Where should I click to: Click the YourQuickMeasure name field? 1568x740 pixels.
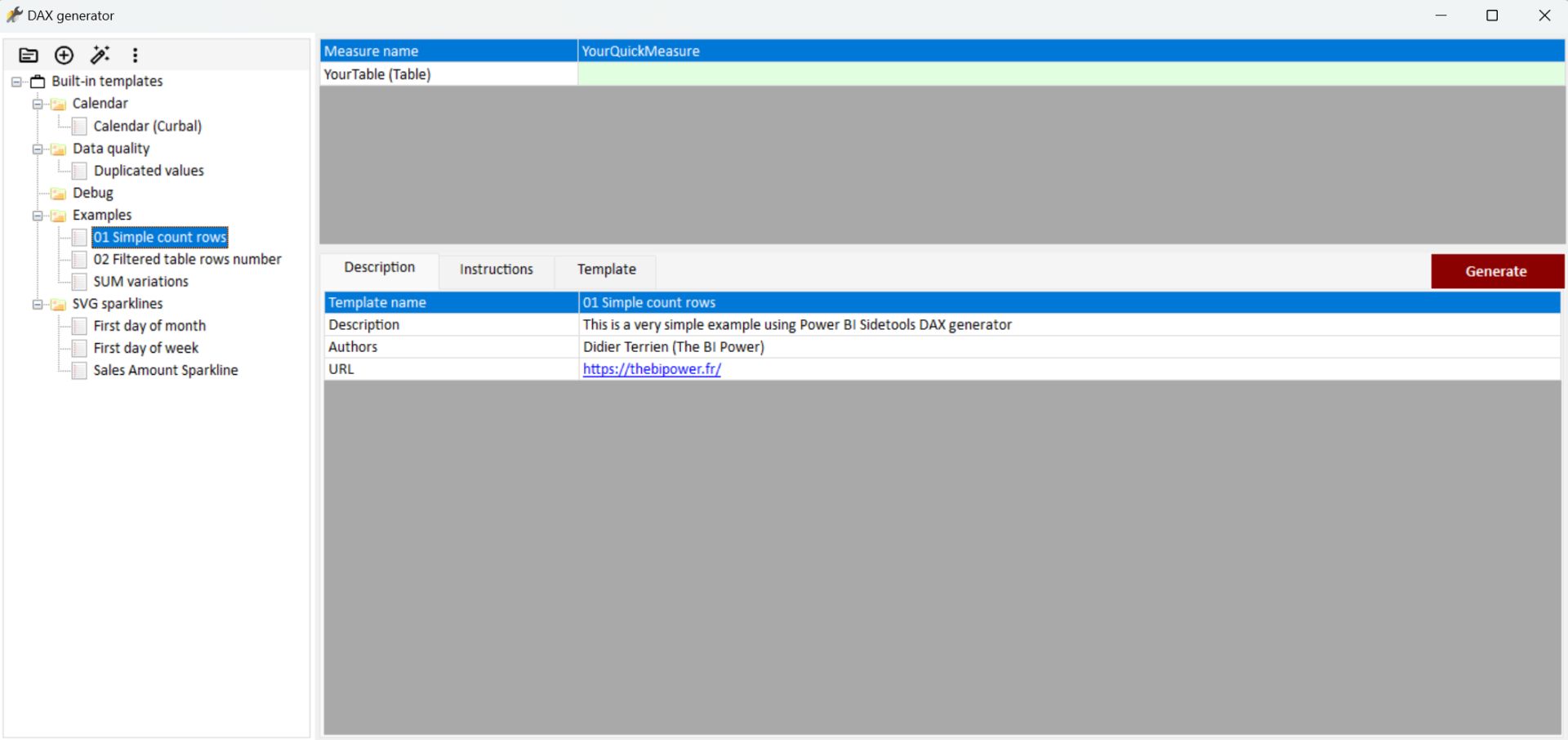[x=1071, y=51]
